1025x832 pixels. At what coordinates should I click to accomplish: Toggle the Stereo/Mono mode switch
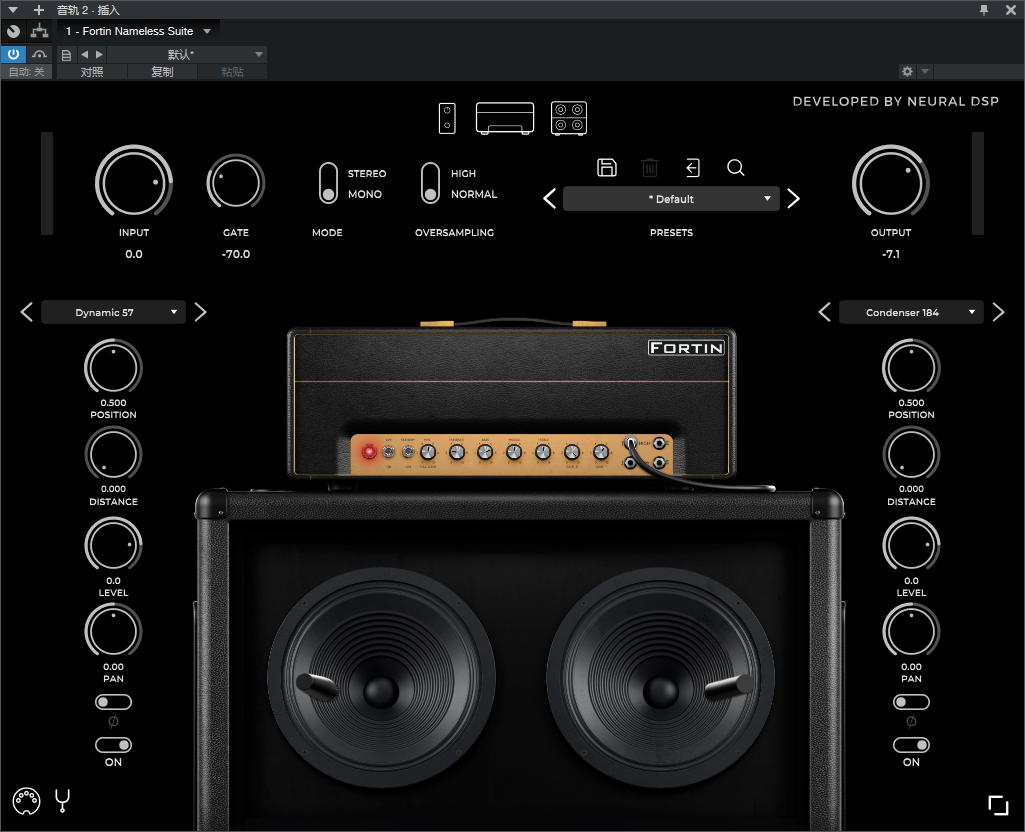(328, 184)
